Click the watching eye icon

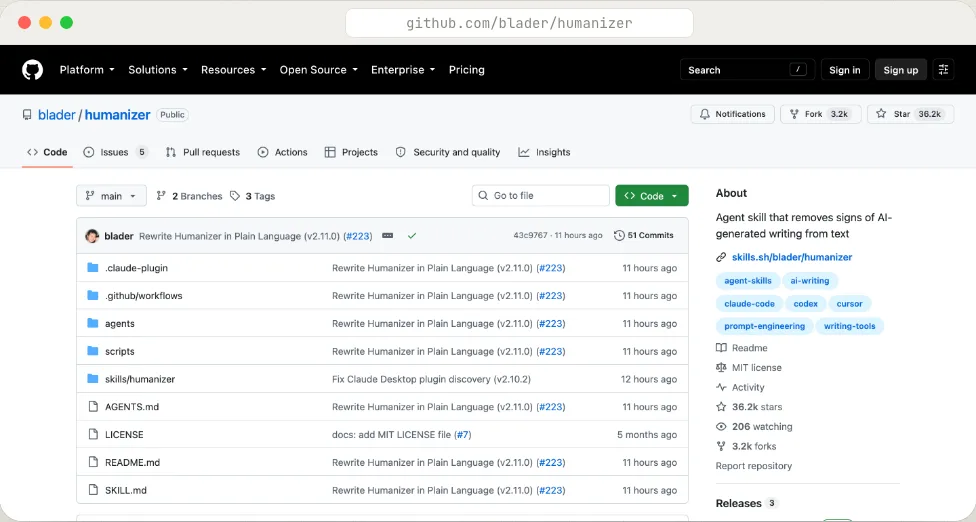click(721, 427)
